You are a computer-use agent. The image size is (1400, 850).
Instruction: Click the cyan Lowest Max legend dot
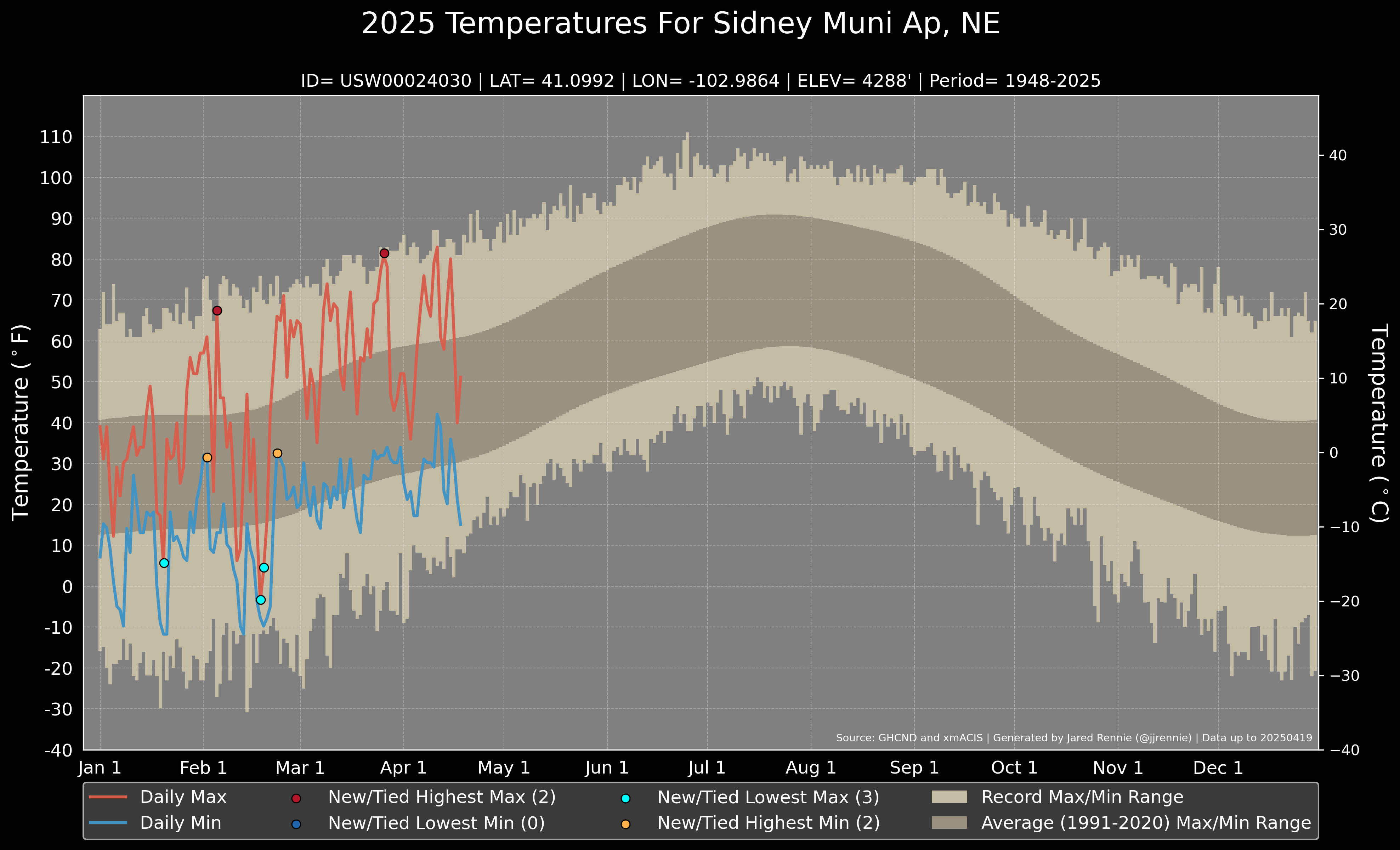tap(625, 798)
